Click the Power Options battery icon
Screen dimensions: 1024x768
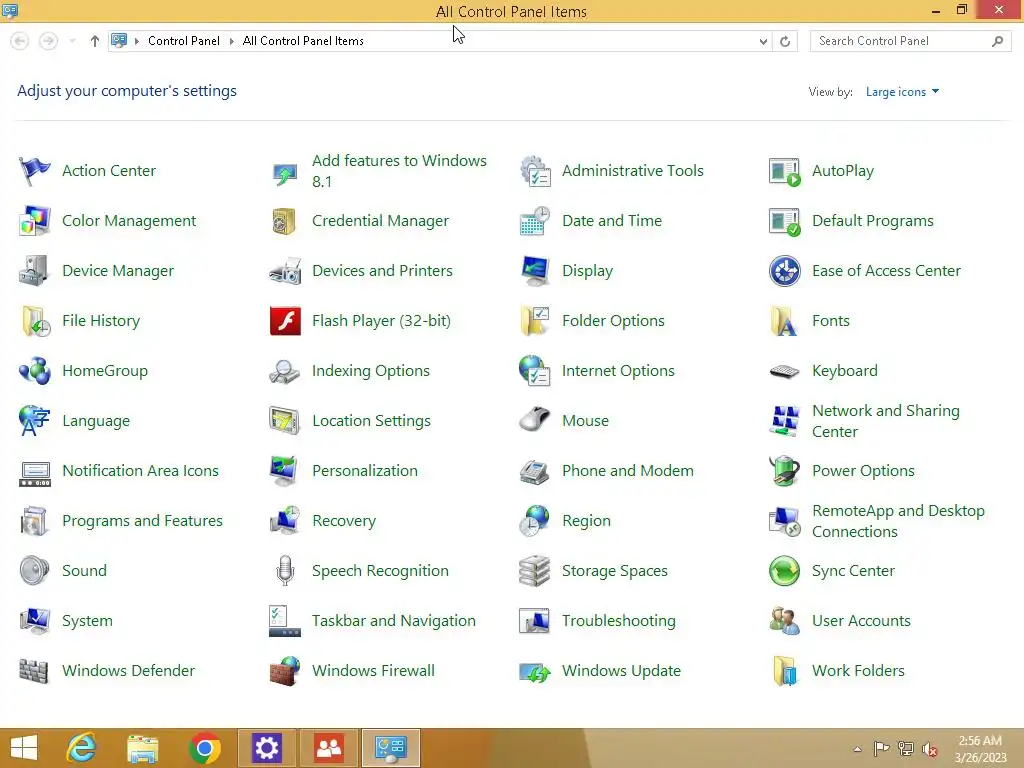784,471
